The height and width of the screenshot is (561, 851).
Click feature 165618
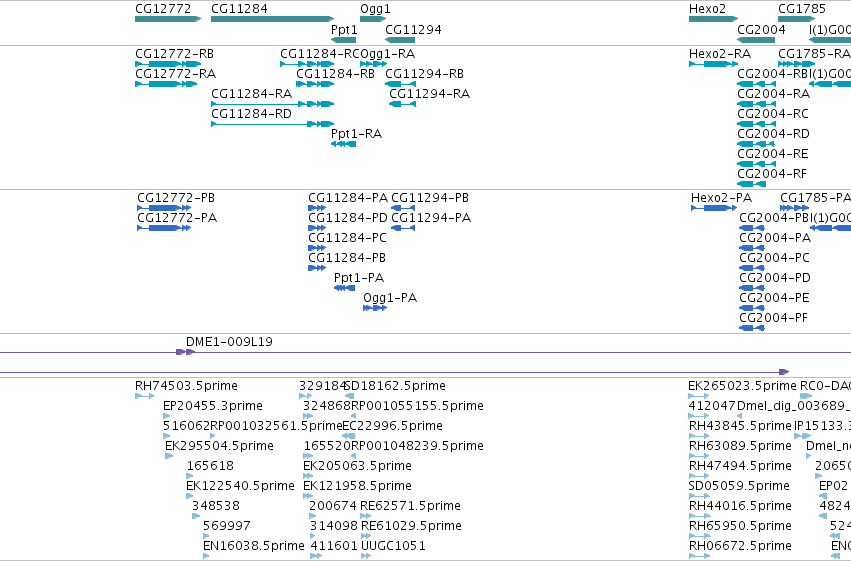tap(189, 476)
